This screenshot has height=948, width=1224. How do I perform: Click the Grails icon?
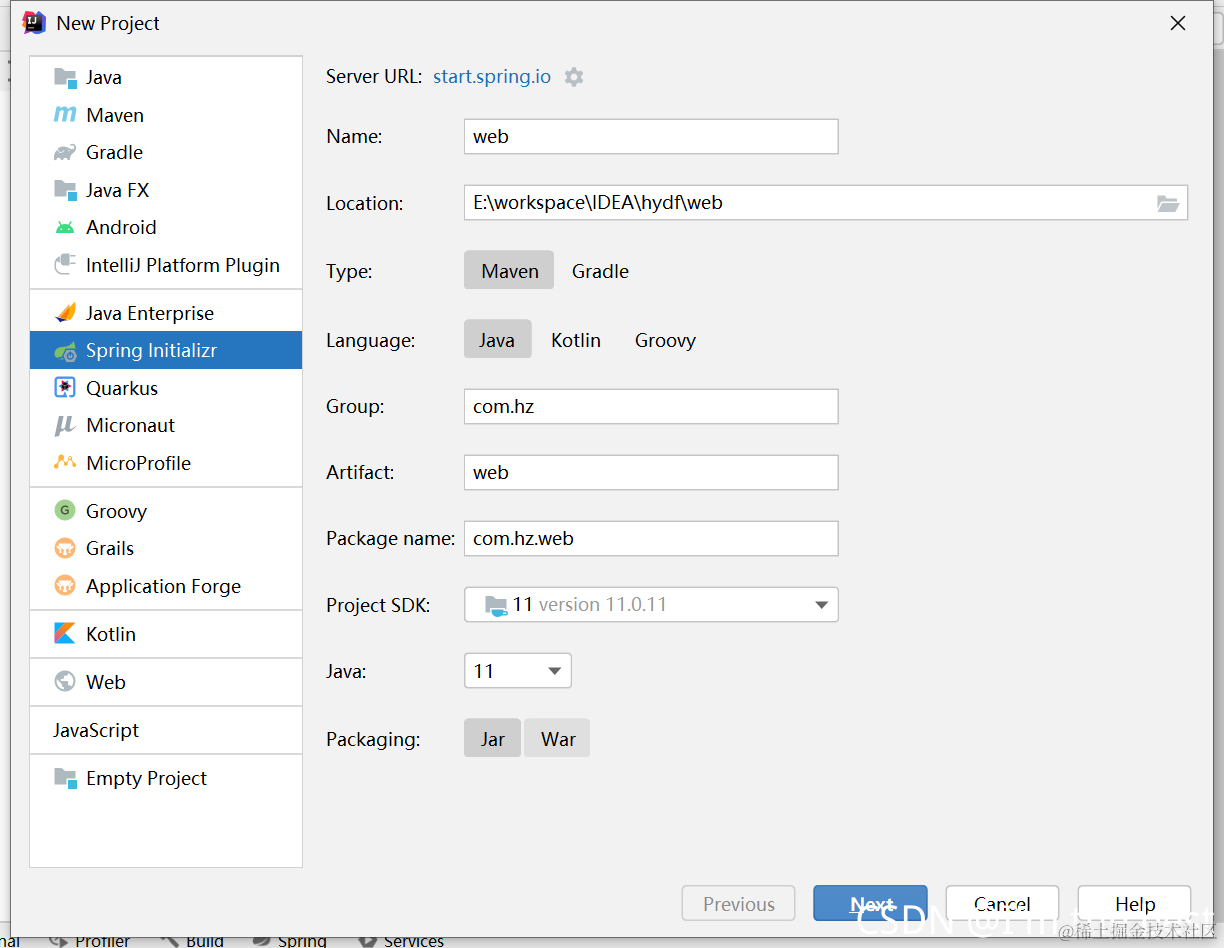65,548
